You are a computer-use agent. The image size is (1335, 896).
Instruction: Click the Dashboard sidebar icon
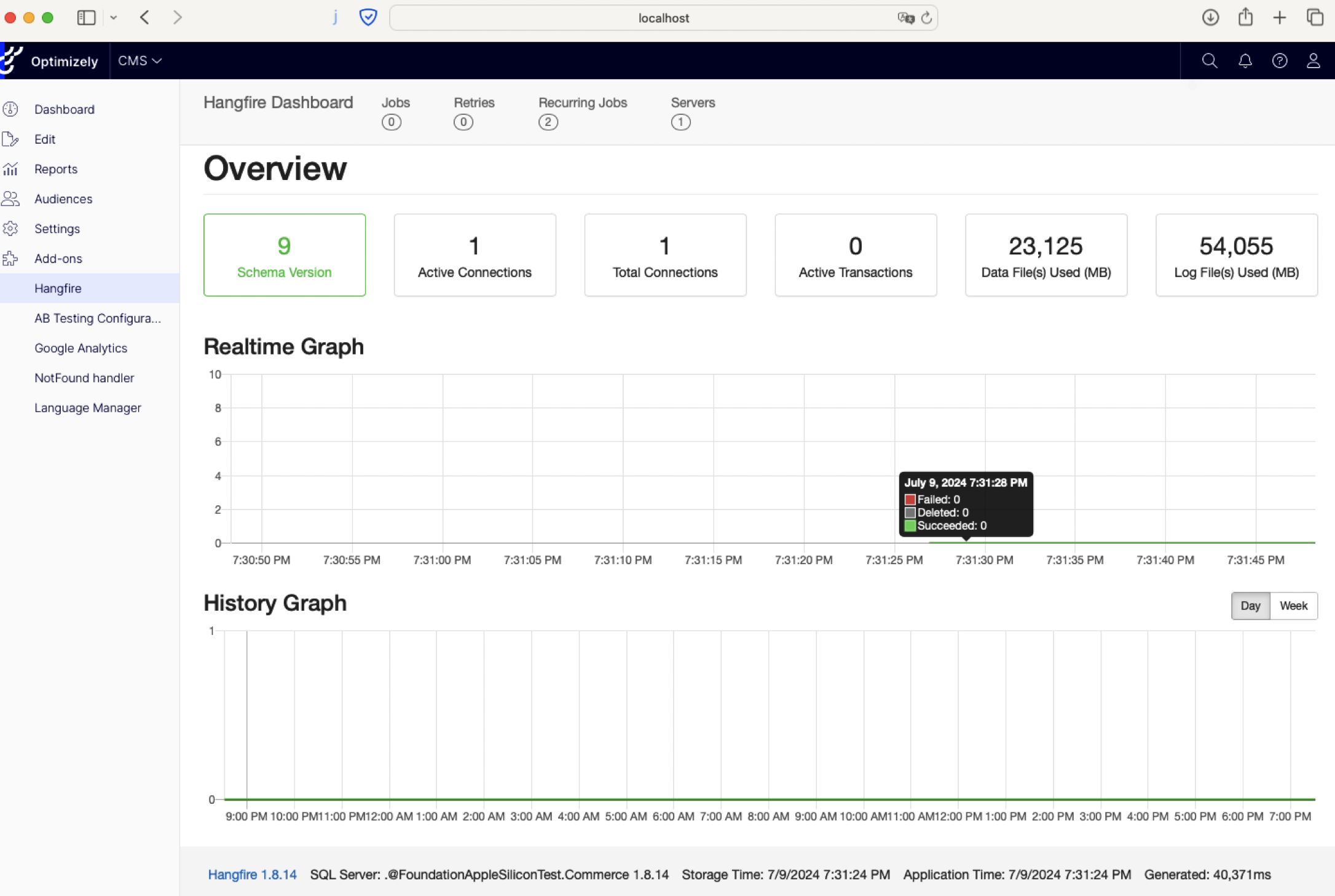(10, 109)
